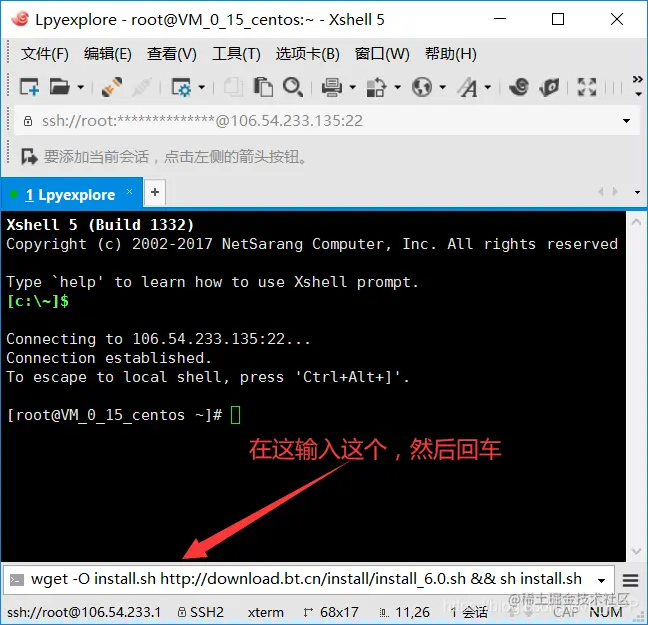The image size is (648, 625).
Task: Expand the color scheme dropdown arrow
Action: click(397, 87)
